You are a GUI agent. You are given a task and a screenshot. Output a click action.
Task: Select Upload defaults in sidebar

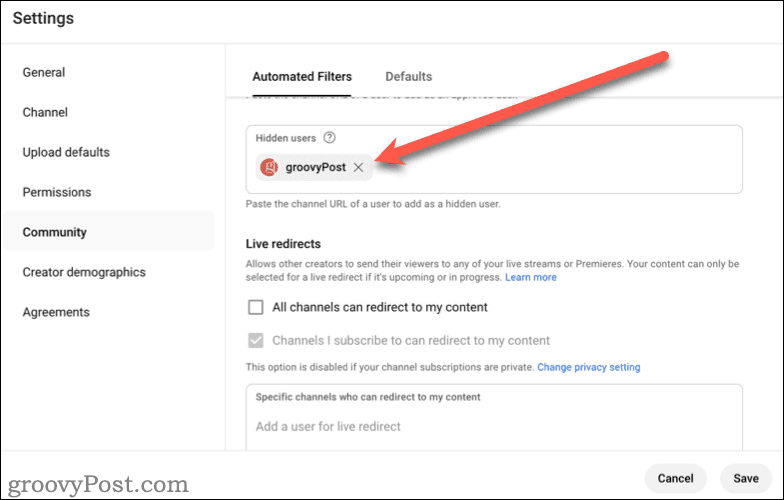click(x=66, y=152)
